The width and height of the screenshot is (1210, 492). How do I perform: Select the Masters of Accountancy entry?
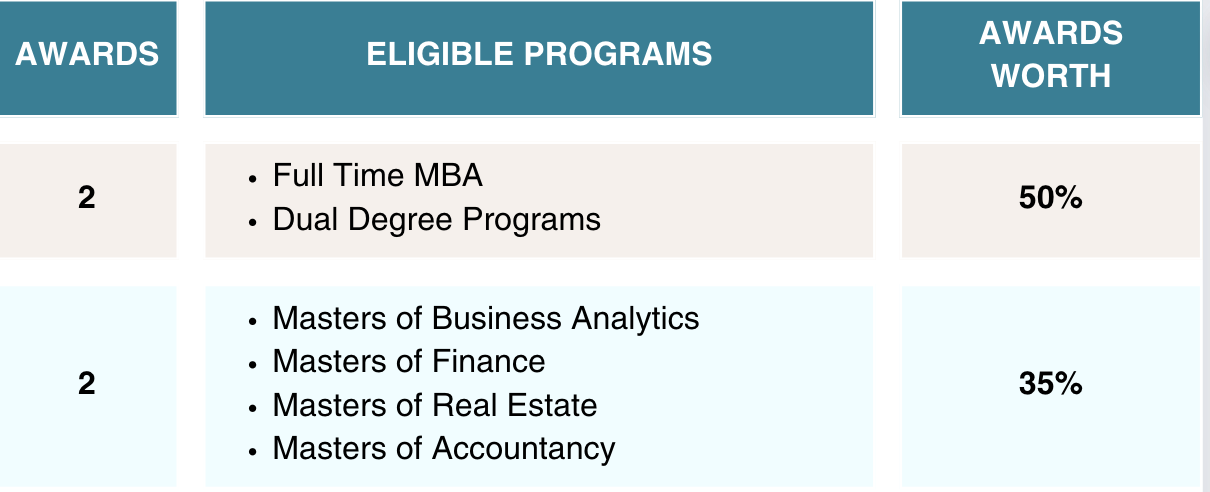[x=443, y=448]
